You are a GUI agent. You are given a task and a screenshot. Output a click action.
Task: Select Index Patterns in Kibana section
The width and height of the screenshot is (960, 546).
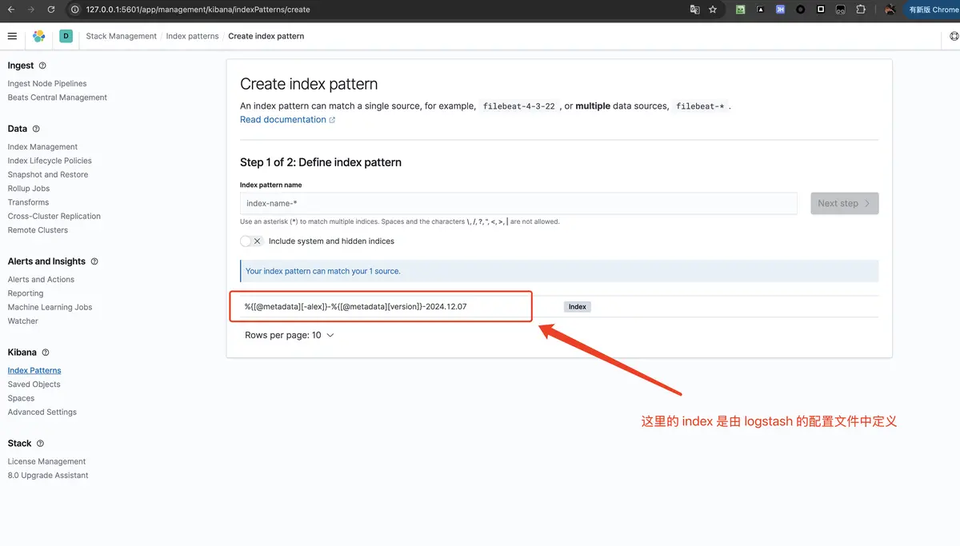coord(34,370)
